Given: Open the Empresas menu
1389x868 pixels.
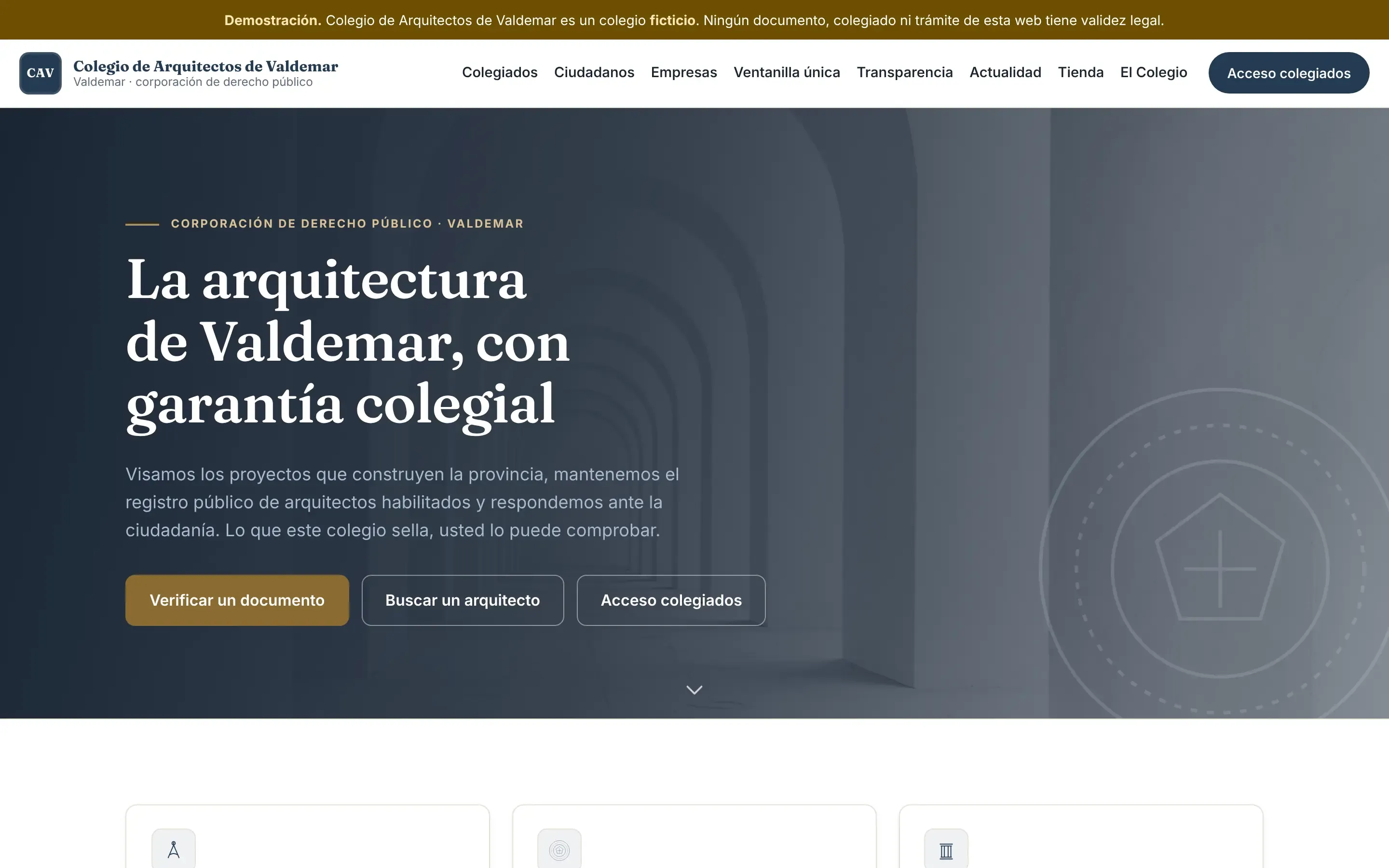Looking at the screenshot, I should 683,72.
